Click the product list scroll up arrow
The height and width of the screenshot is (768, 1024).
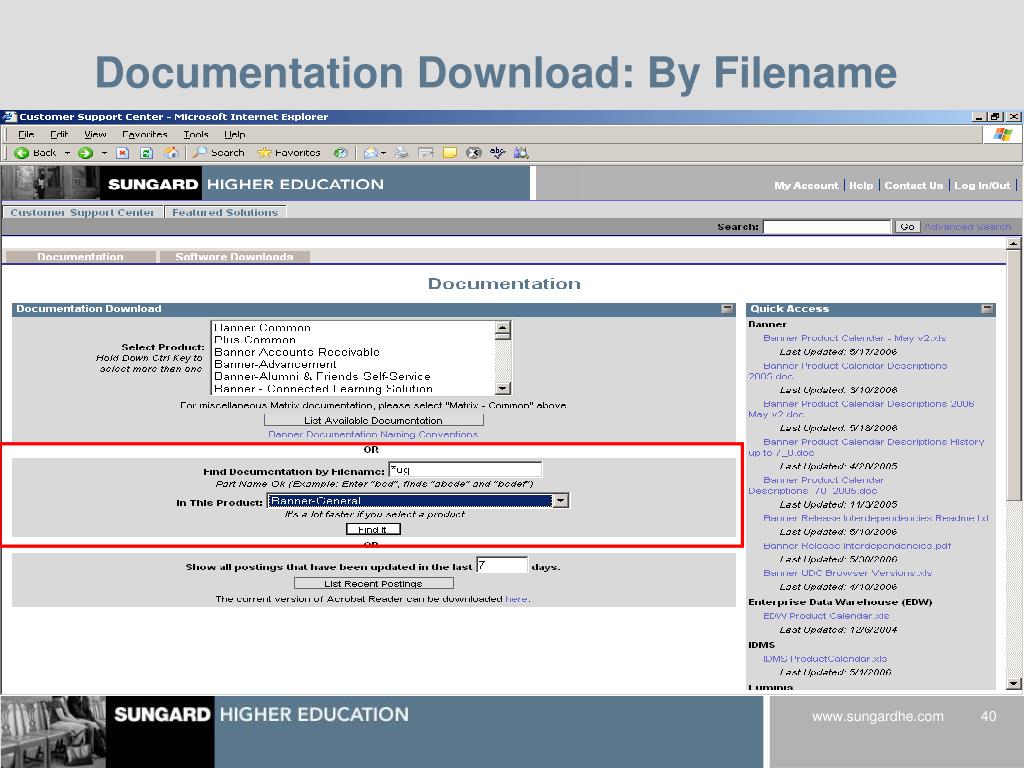(502, 328)
